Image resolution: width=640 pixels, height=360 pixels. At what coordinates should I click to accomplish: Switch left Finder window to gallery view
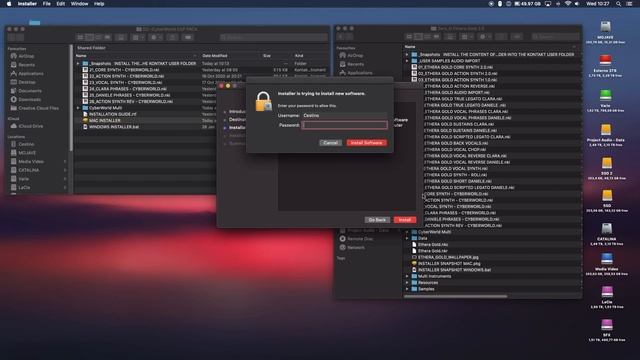[x=107, y=37]
